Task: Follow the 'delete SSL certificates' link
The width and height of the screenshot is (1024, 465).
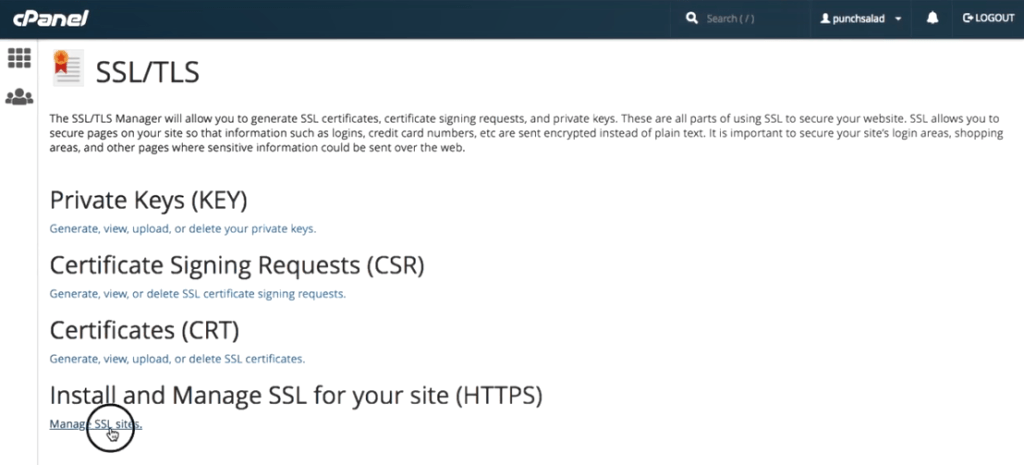Action: (x=177, y=359)
